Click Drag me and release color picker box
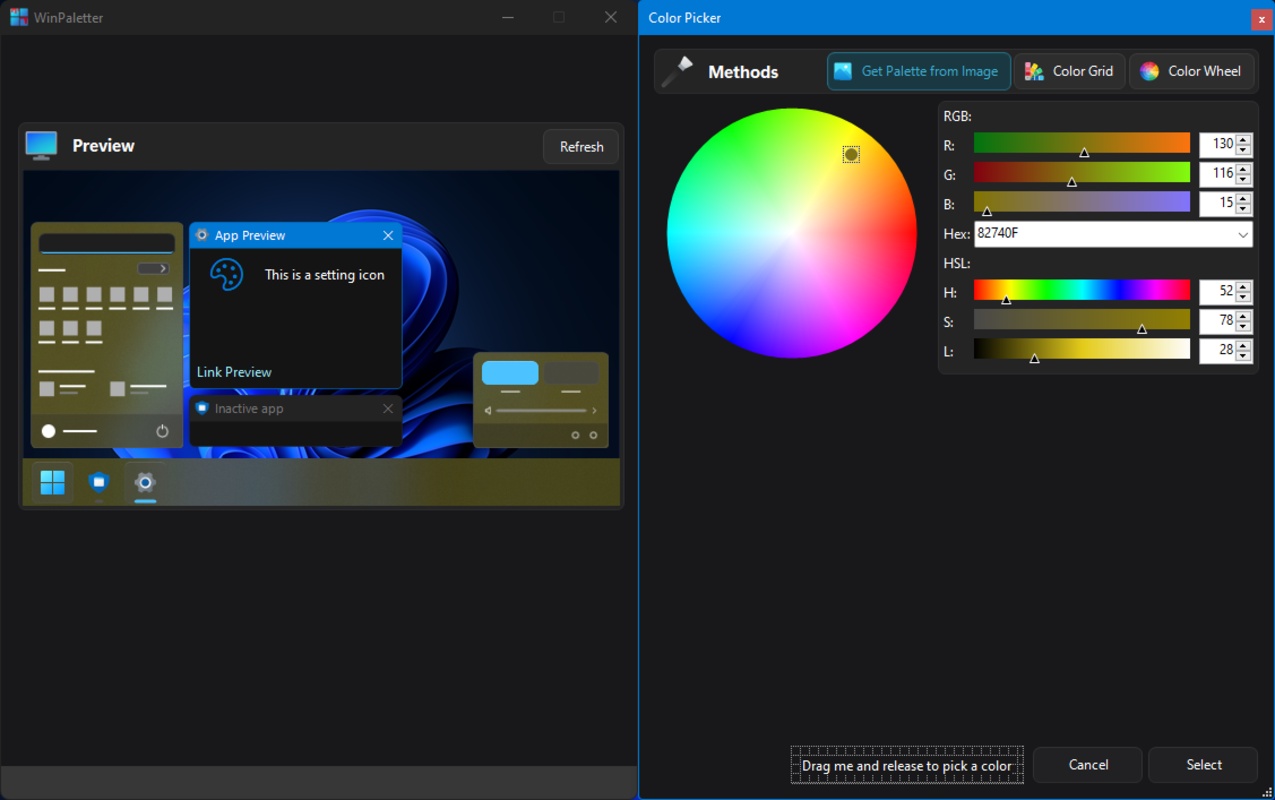This screenshot has width=1275, height=800. (907, 765)
